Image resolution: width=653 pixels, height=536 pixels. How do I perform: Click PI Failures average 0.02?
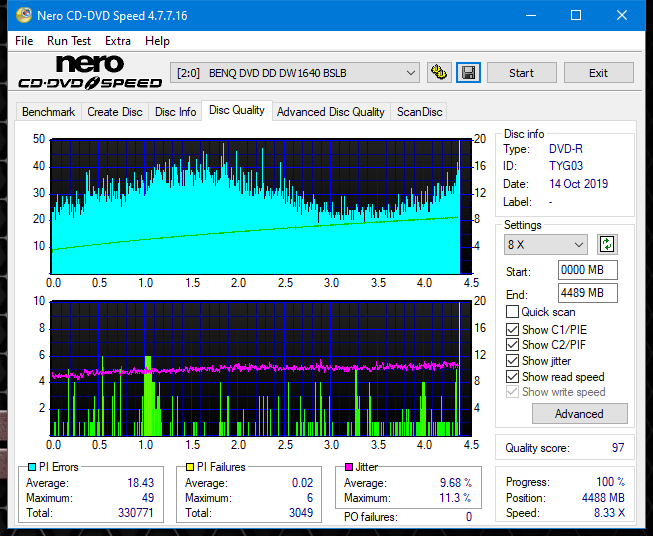click(x=302, y=483)
